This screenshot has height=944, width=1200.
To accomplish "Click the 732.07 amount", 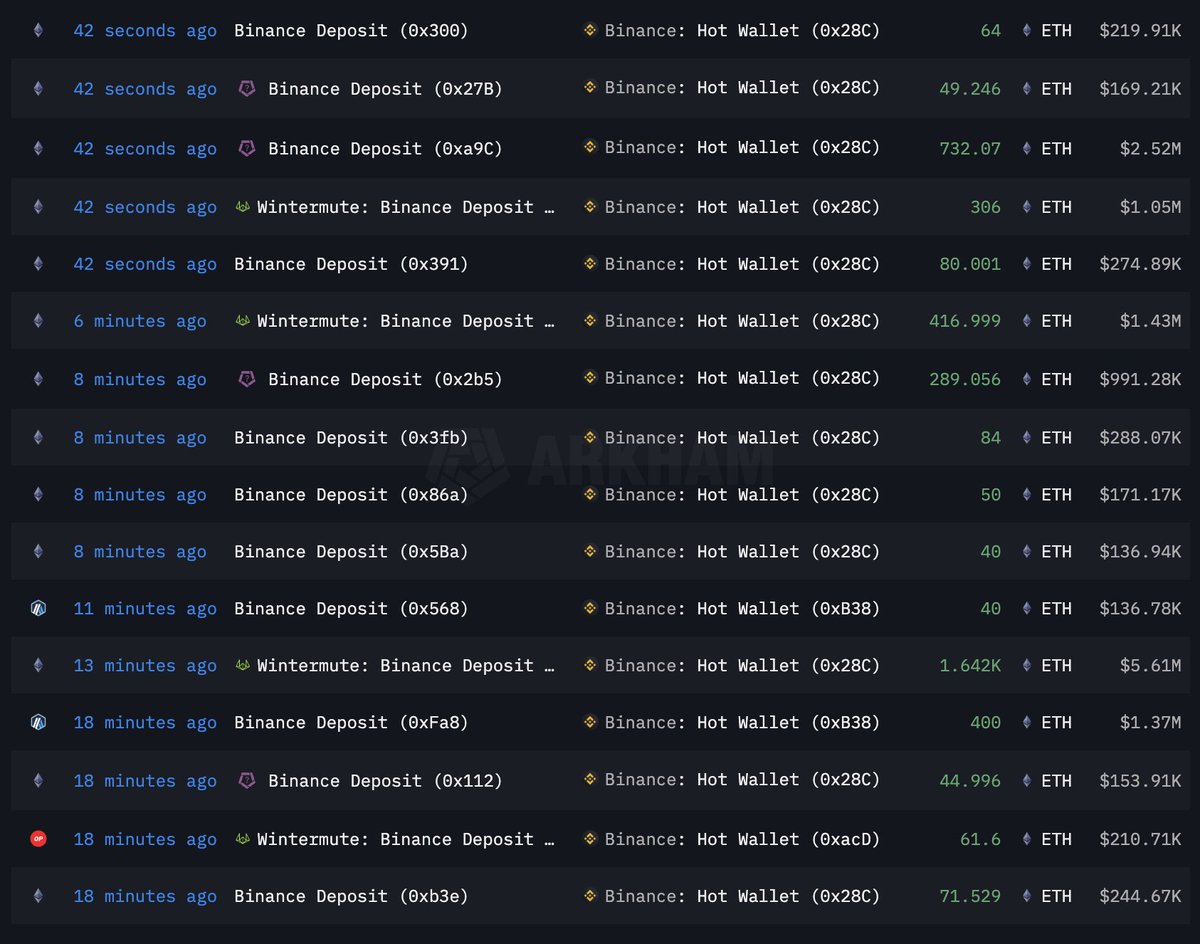I will pos(970,148).
